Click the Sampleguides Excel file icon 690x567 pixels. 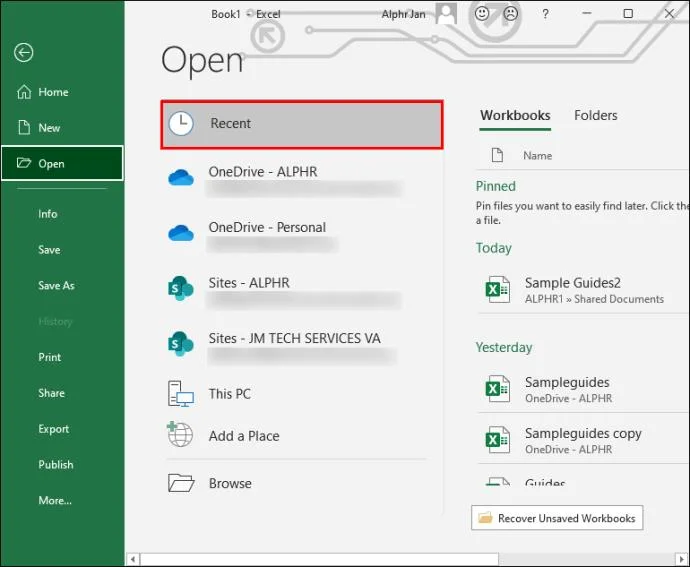[498, 389]
